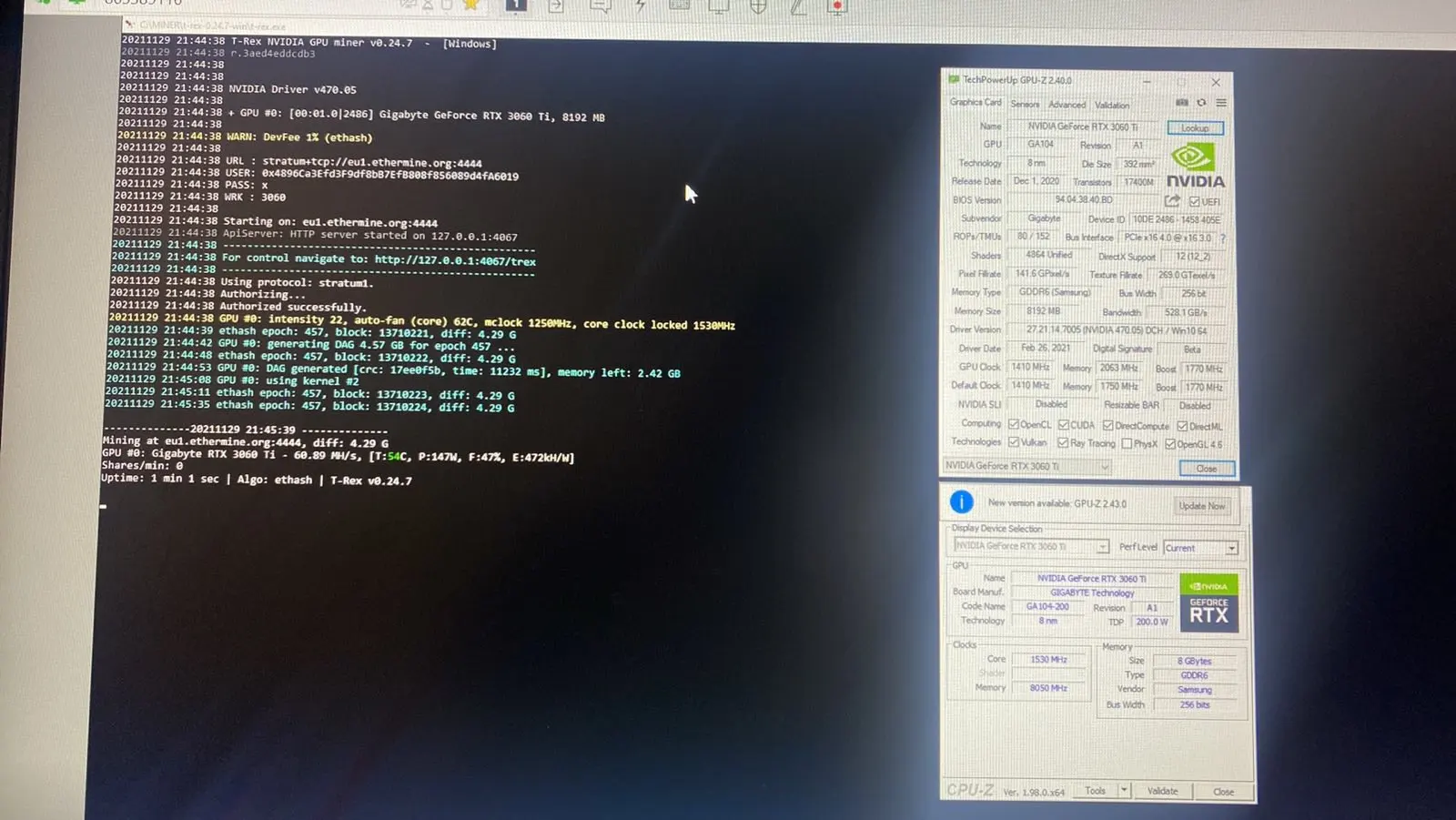The width and height of the screenshot is (1456, 820).
Task: Click the Uptime status line in console
Action: pos(256,480)
